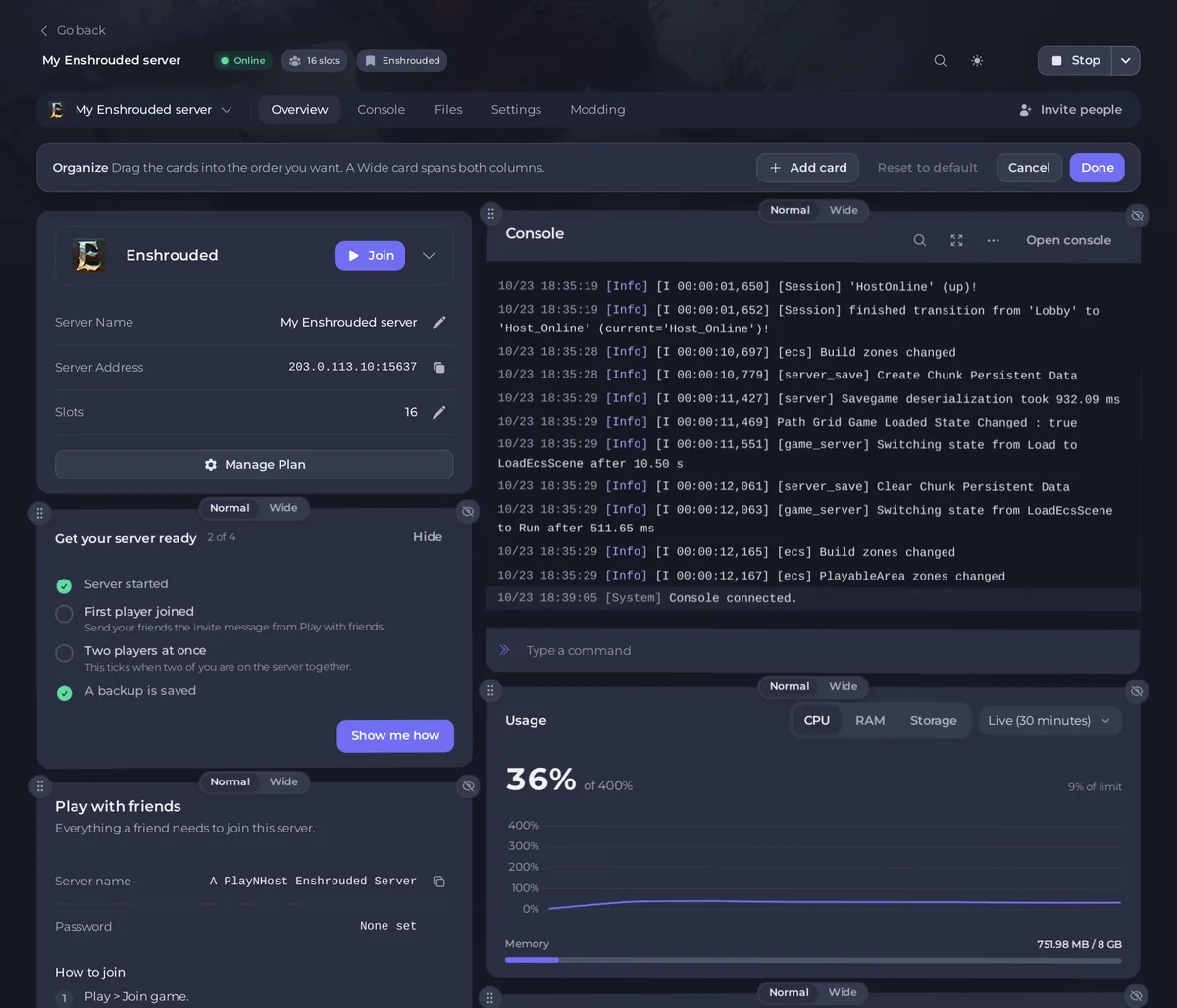Click the Memory usage progress bar
This screenshot has height=1008, width=1177.
[x=813, y=961]
